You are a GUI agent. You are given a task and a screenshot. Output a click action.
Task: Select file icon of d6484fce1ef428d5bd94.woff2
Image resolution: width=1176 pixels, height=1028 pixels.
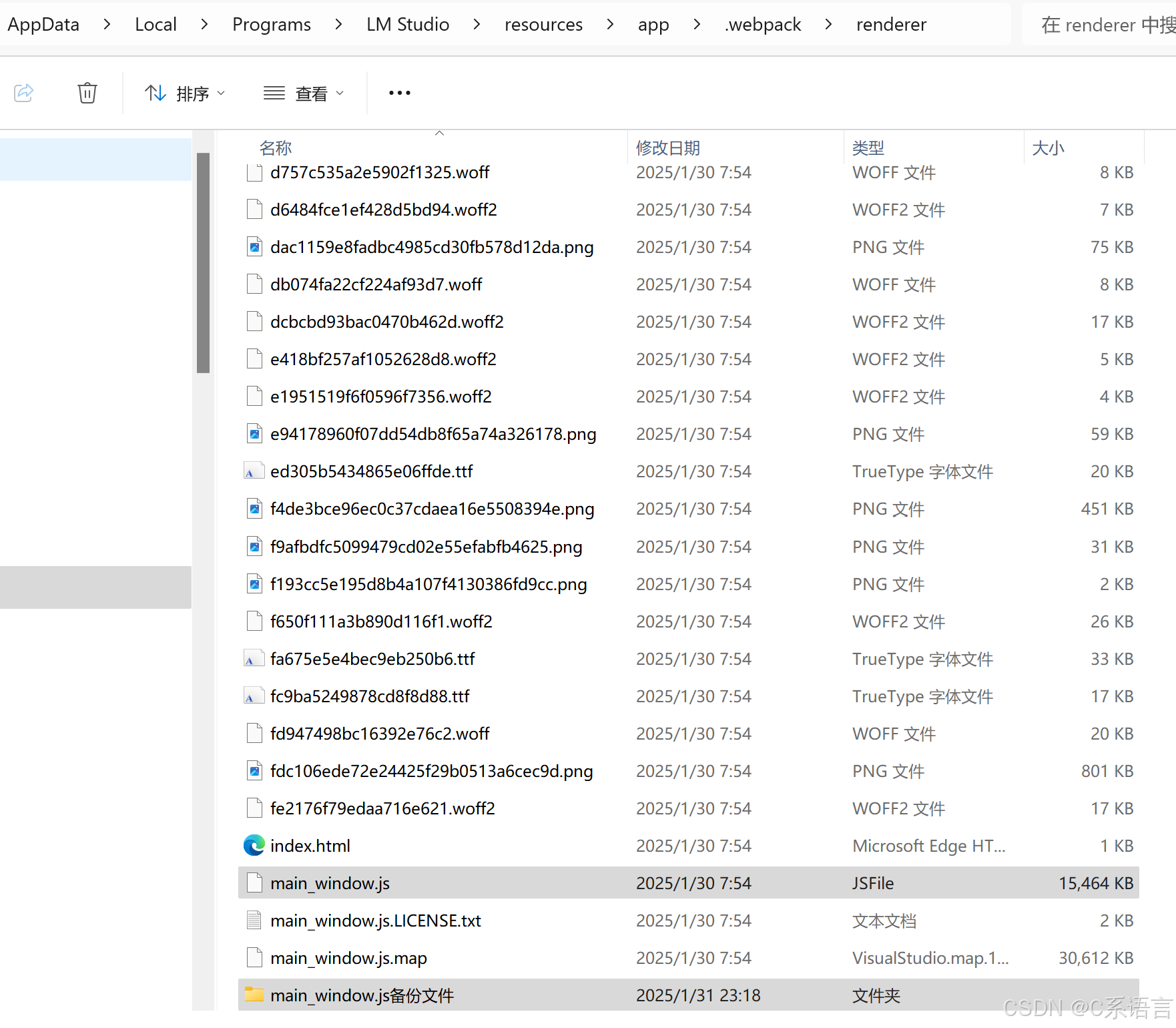click(x=254, y=210)
